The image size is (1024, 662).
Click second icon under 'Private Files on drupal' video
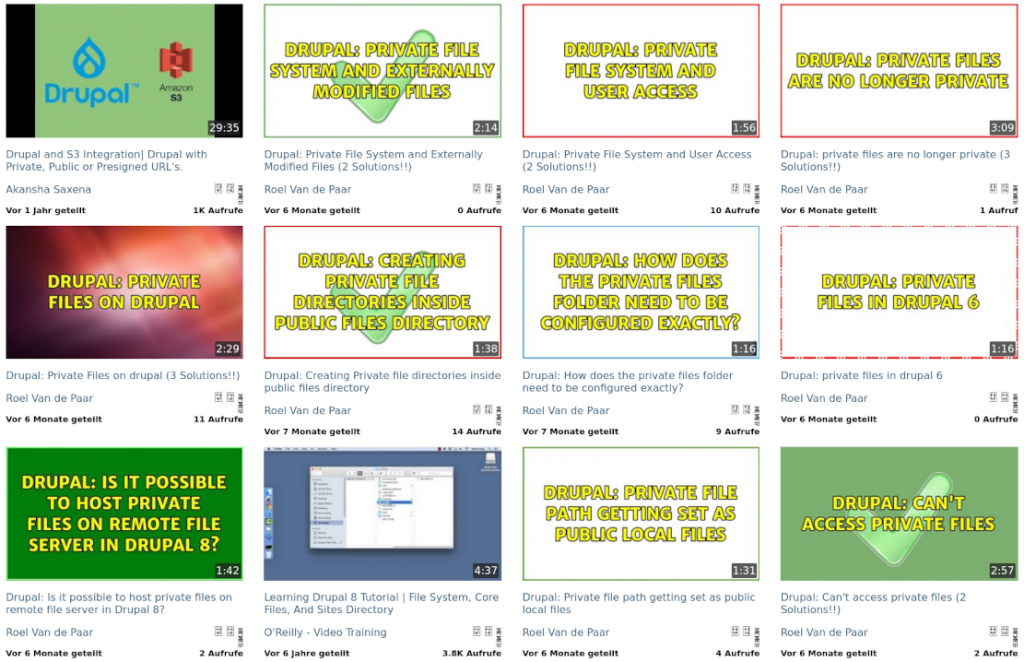coord(230,397)
